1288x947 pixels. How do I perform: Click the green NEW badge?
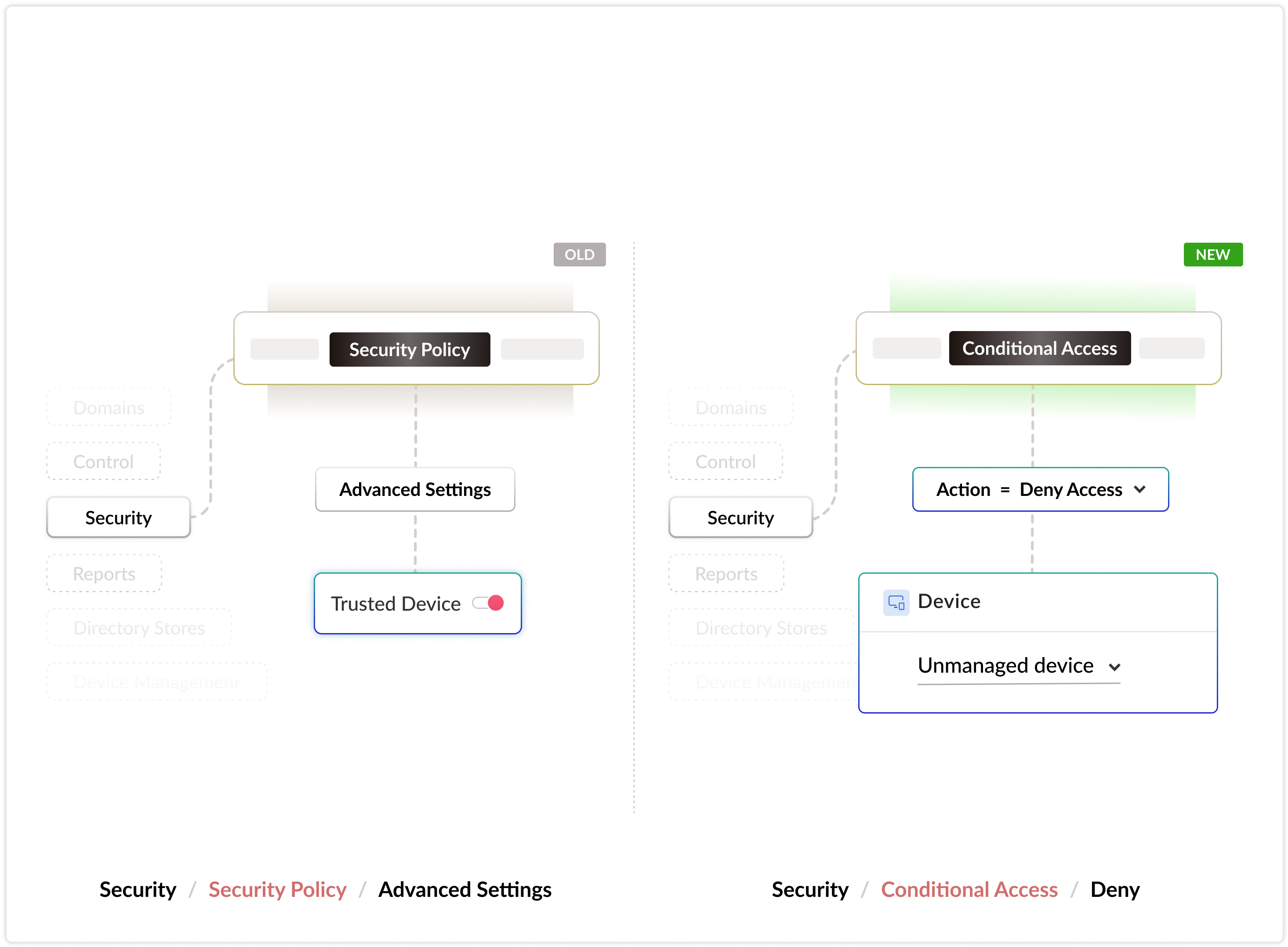click(1212, 255)
